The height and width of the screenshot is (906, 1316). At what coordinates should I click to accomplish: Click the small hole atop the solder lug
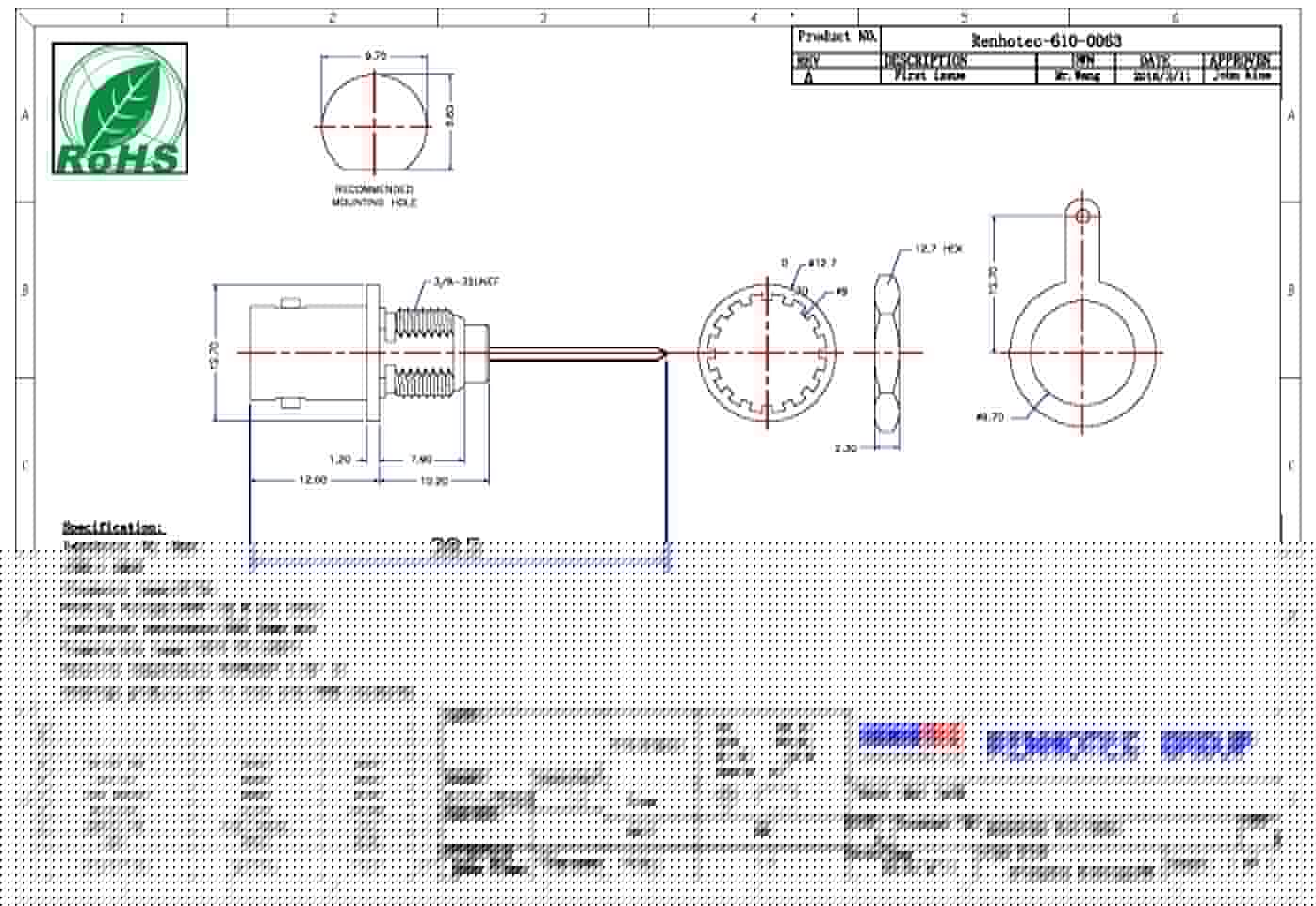1082,217
